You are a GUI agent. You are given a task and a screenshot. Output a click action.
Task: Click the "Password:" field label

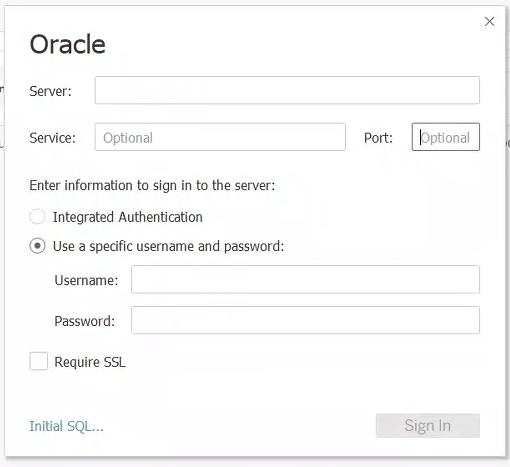coord(85,321)
